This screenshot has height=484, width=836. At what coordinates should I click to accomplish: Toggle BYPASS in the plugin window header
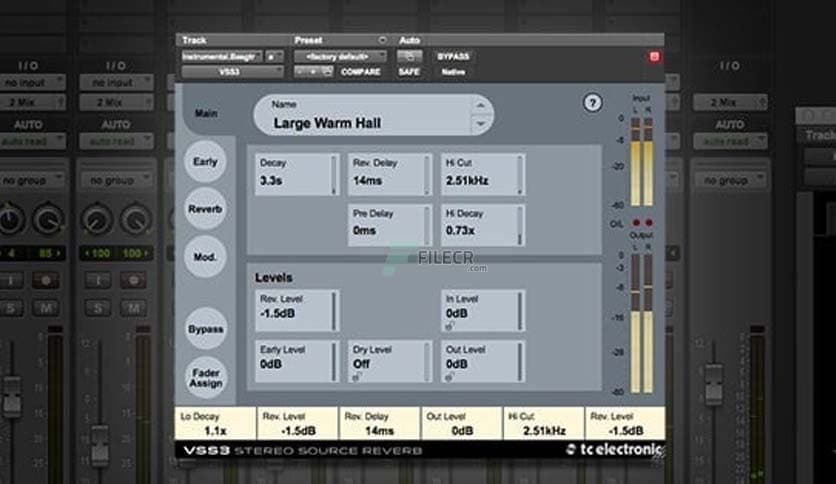(x=453, y=56)
